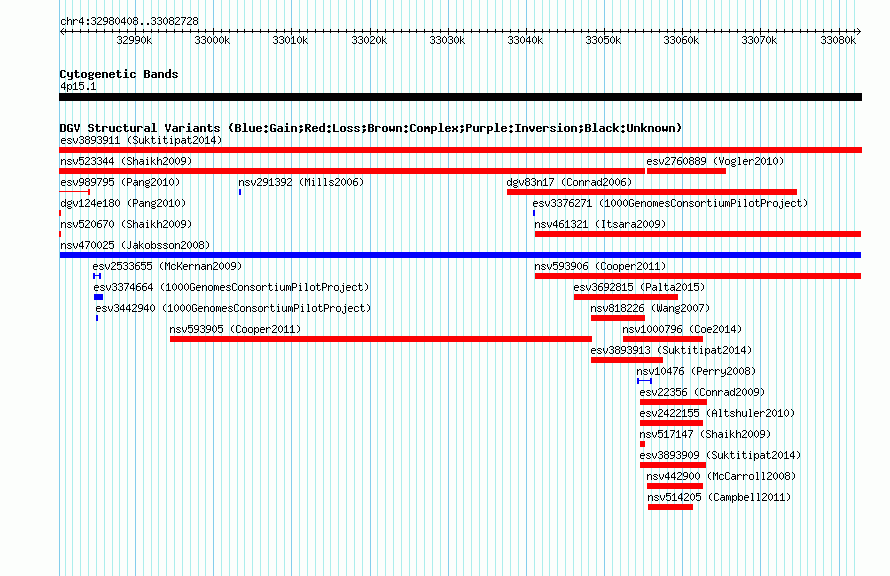Open nsv514205 (Campbell2011) label

click(719, 497)
